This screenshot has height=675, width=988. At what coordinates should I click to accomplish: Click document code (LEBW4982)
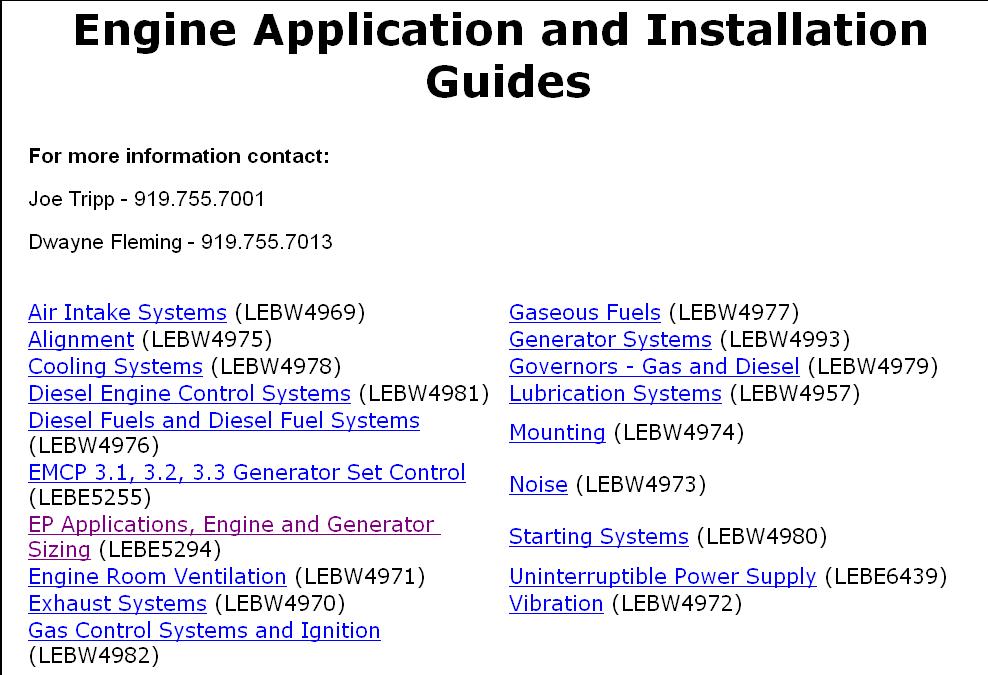94,655
